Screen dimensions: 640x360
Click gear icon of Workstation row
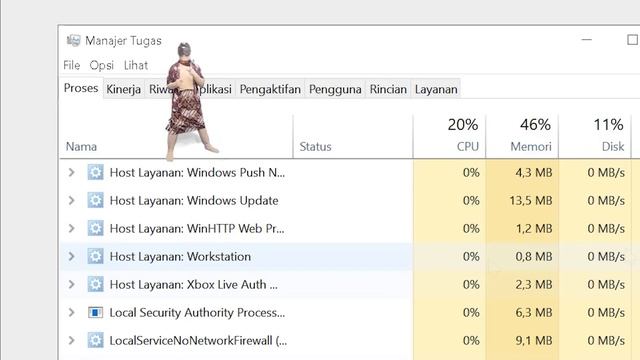tap(95, 256)
